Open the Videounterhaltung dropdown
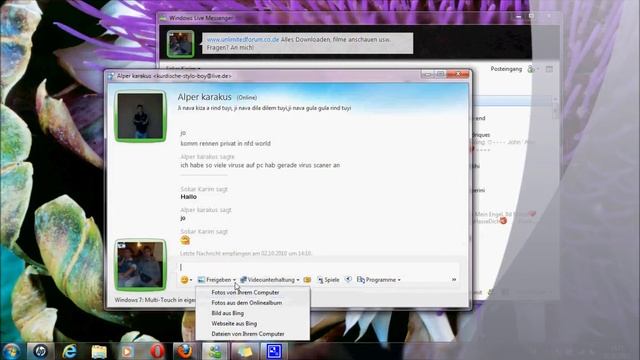Screen dimensions: 640x360 tap(270, 280)
